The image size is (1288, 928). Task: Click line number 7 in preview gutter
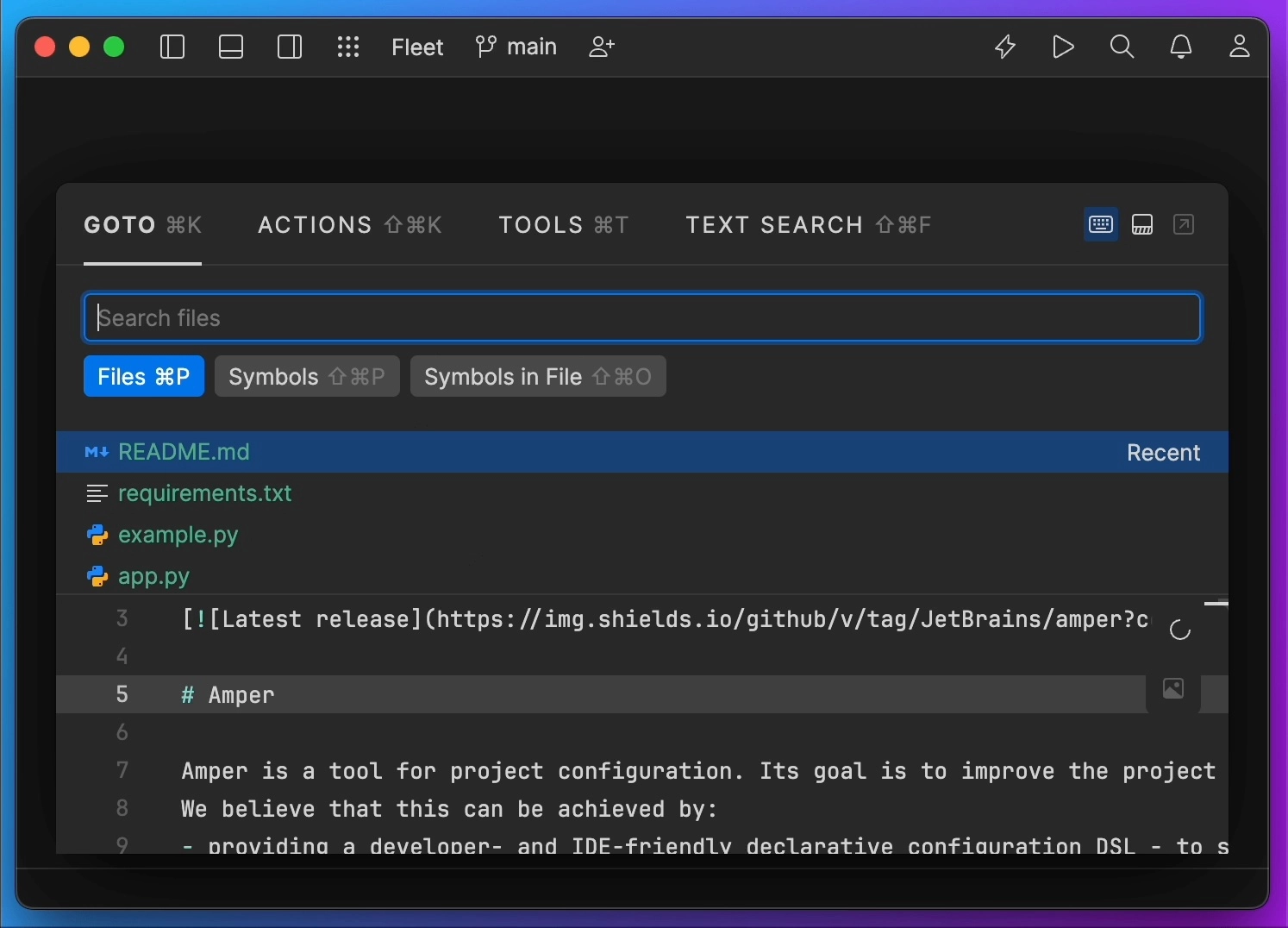[122, 770]
